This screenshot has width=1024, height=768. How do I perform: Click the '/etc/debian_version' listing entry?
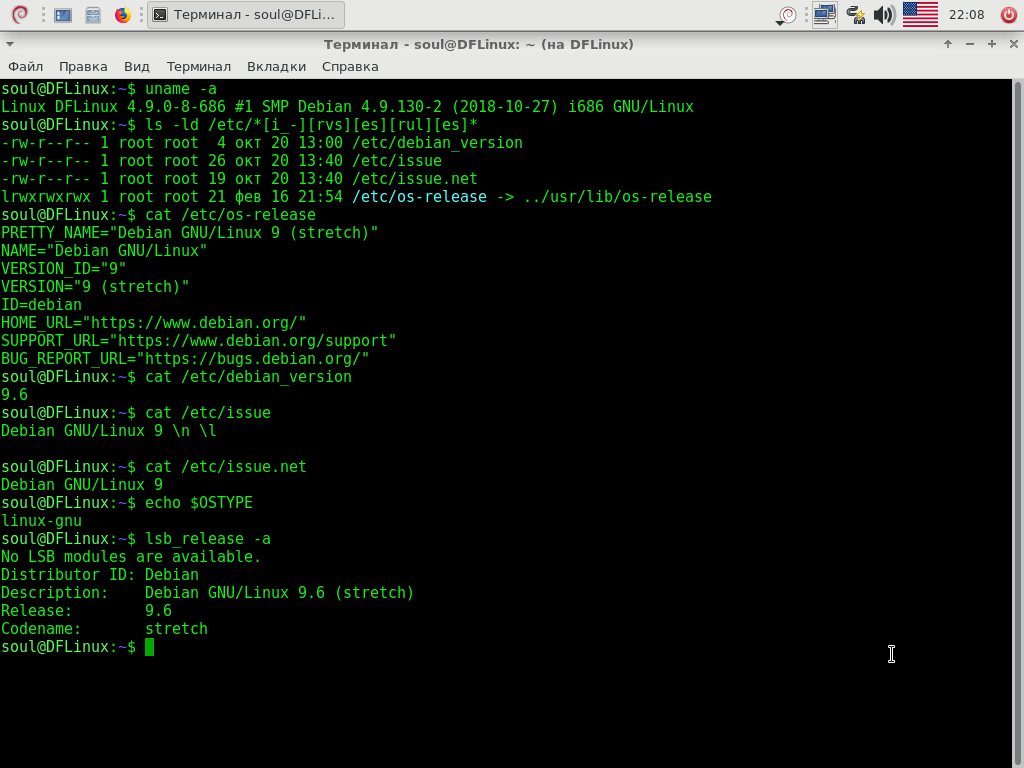pyautogui.click(x=437, y=143)
